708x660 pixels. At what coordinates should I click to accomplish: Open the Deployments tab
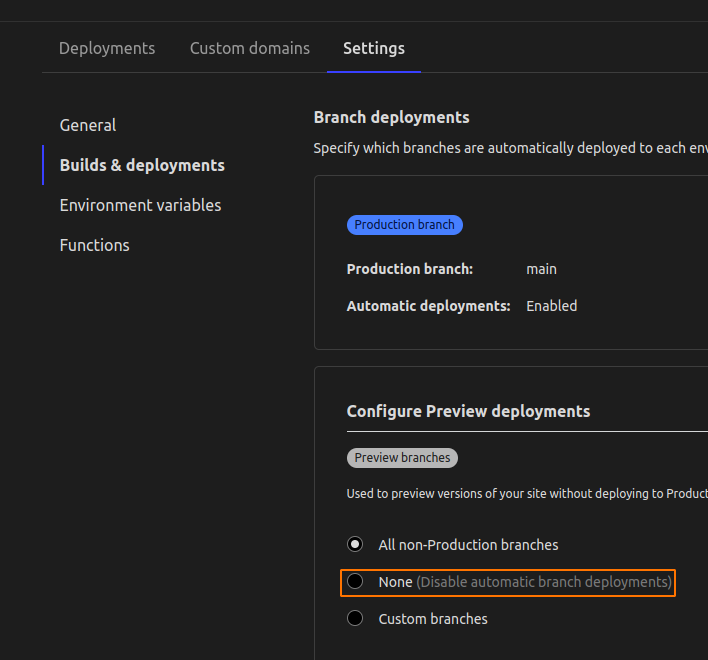point(107,48)
